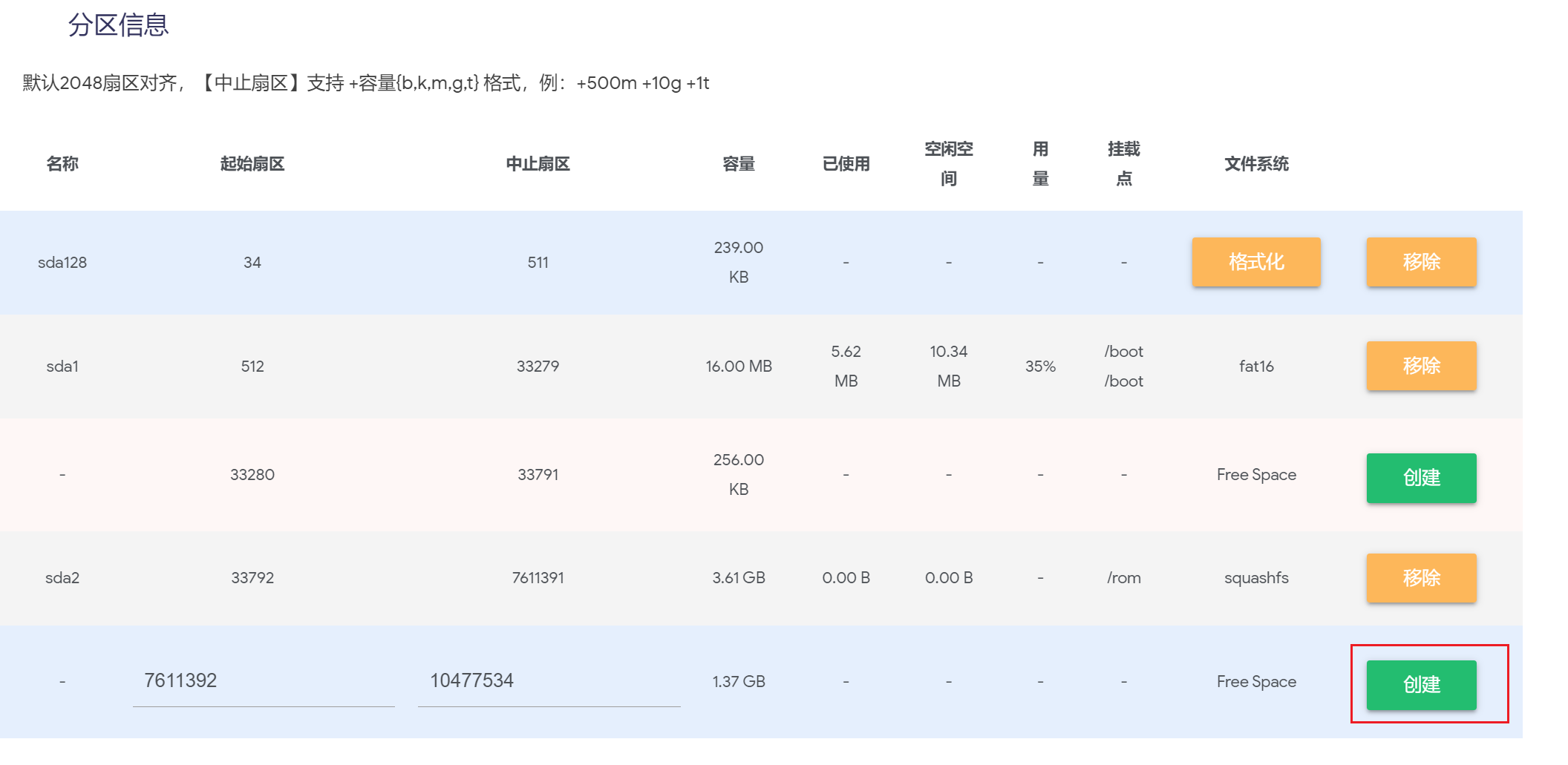
Task: Click the end sector field showing 10477534
Action: click(x=549, y=681)
